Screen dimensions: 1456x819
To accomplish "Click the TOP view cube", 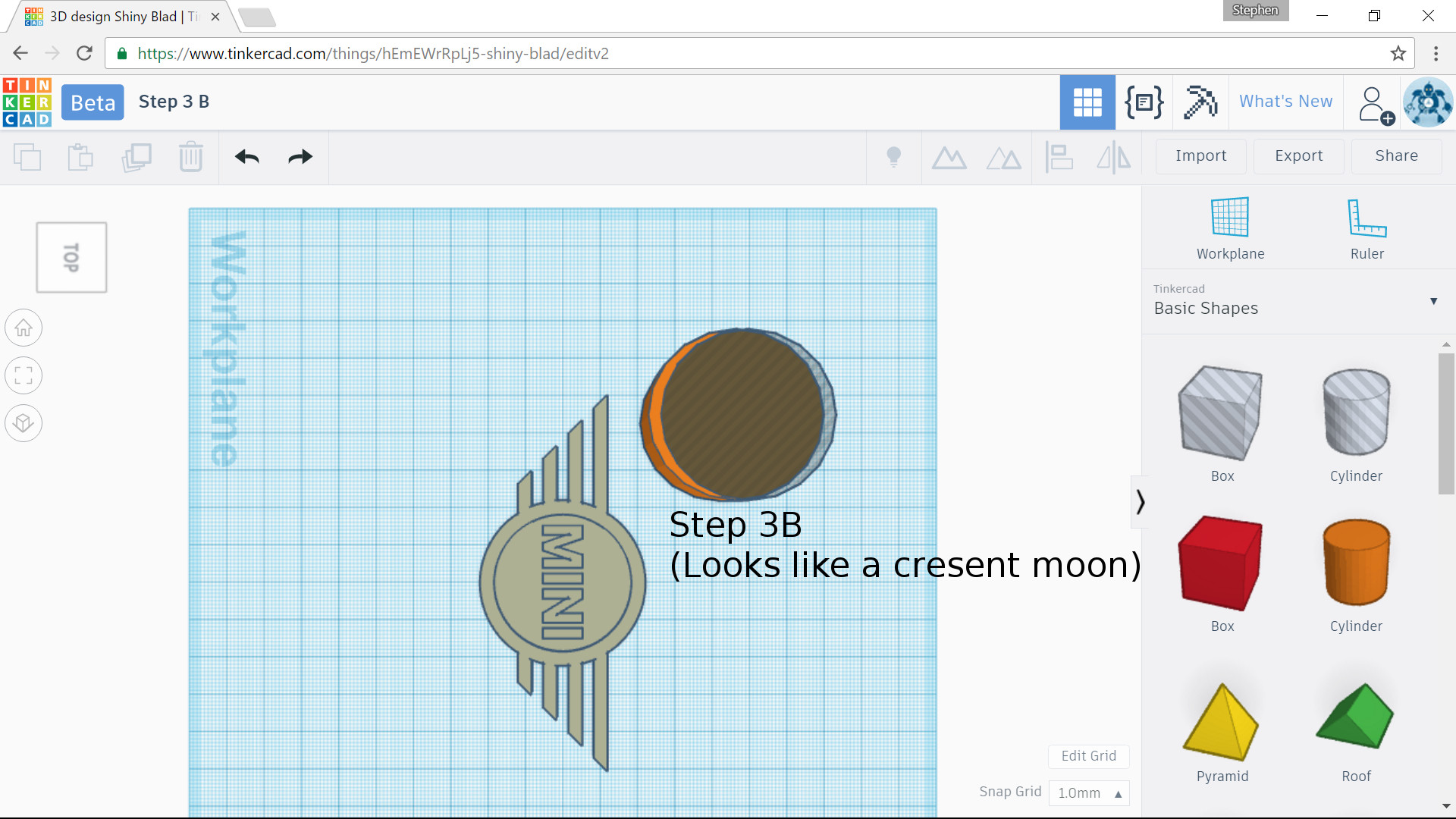I will (x=71, y=257).
